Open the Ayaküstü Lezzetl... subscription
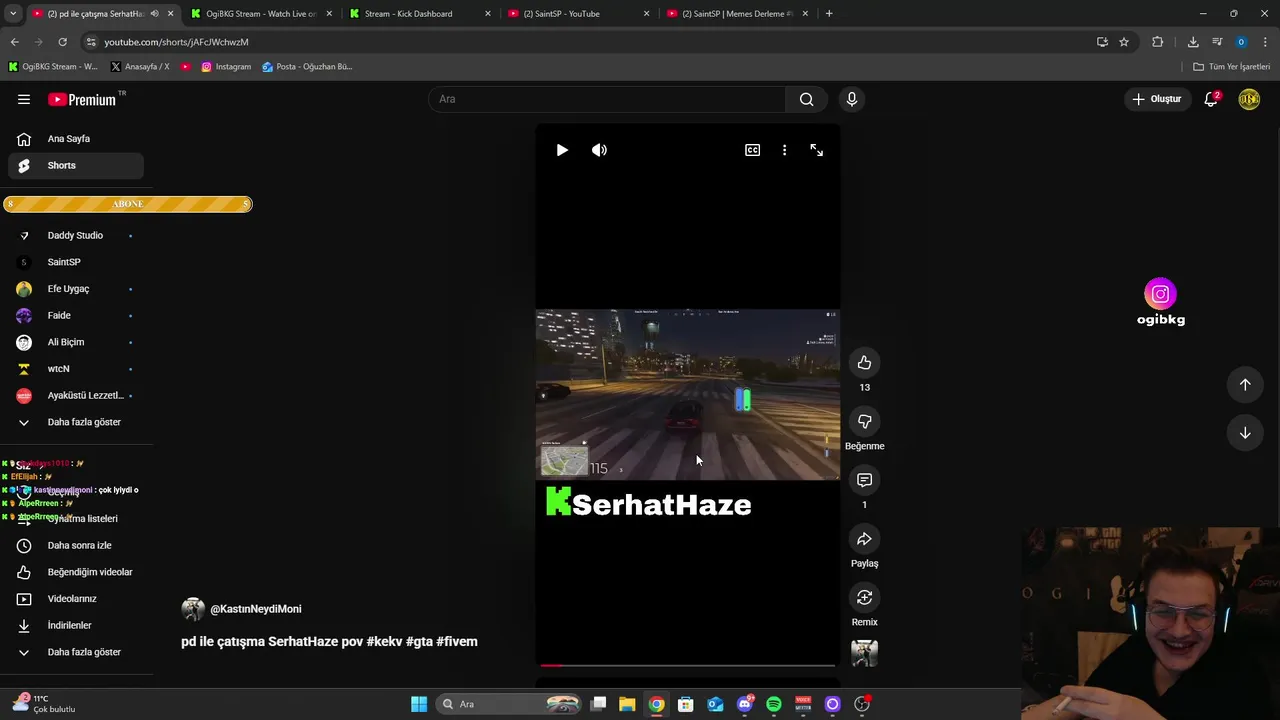Screen dimensions: 1280x720 [76, 395]
